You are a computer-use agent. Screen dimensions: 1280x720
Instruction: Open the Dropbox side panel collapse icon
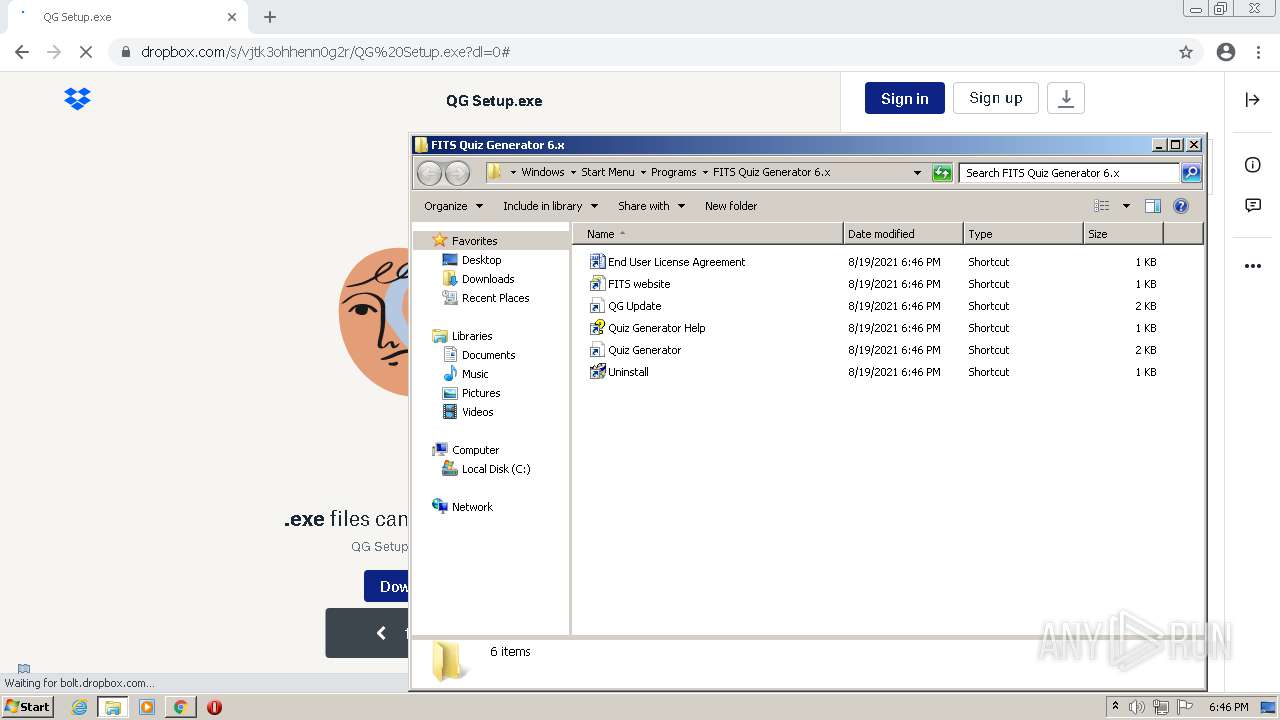[x=1252, y=99]
